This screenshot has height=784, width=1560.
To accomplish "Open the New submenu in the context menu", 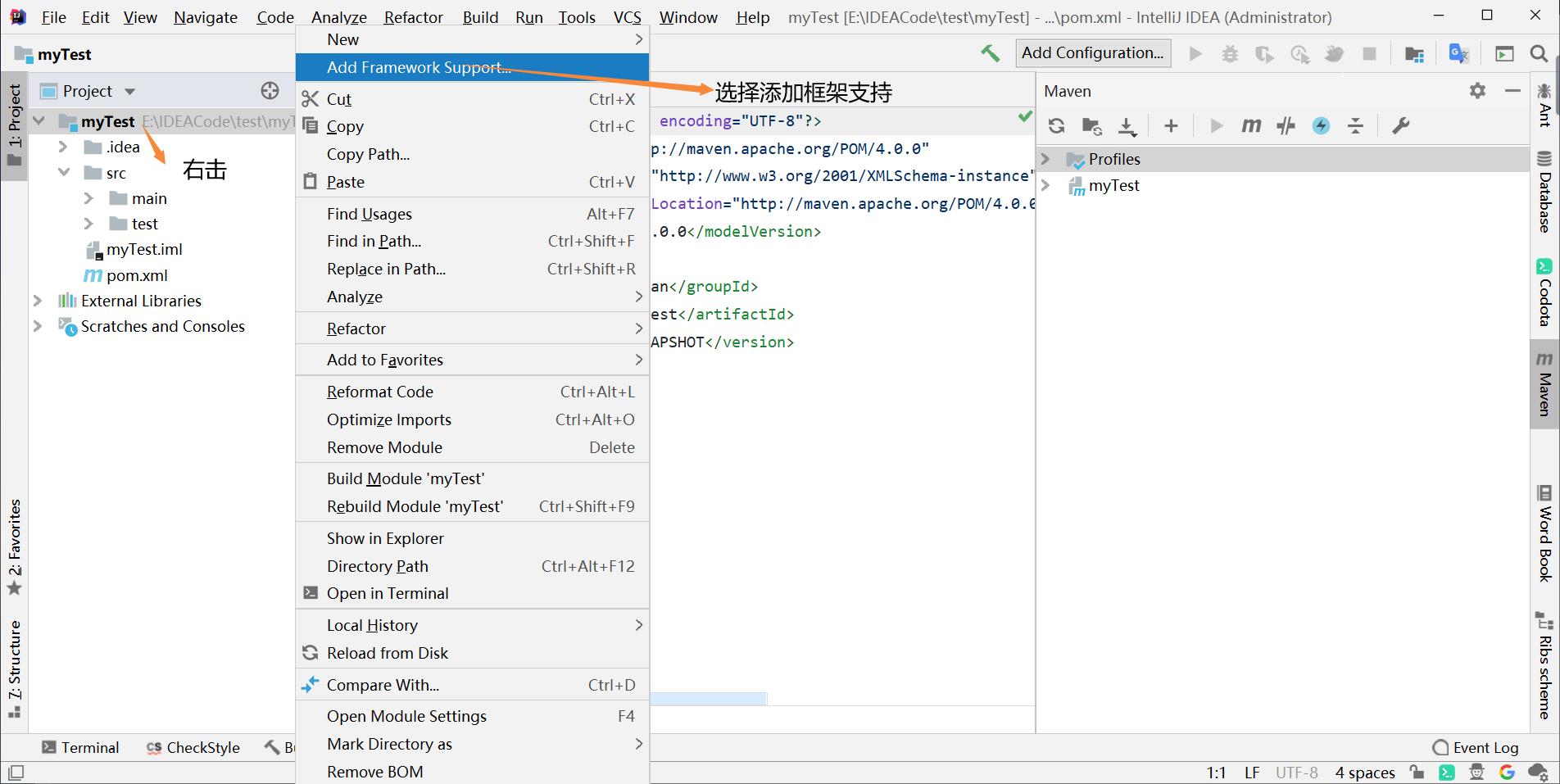I will (x=472, y=39).
